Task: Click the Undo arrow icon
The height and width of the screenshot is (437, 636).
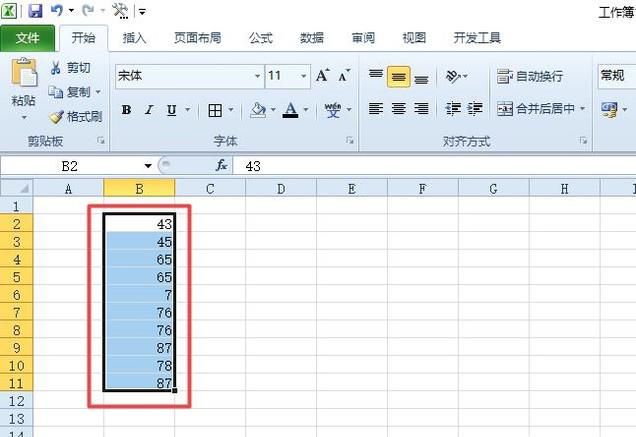Action: coord(57,11)
